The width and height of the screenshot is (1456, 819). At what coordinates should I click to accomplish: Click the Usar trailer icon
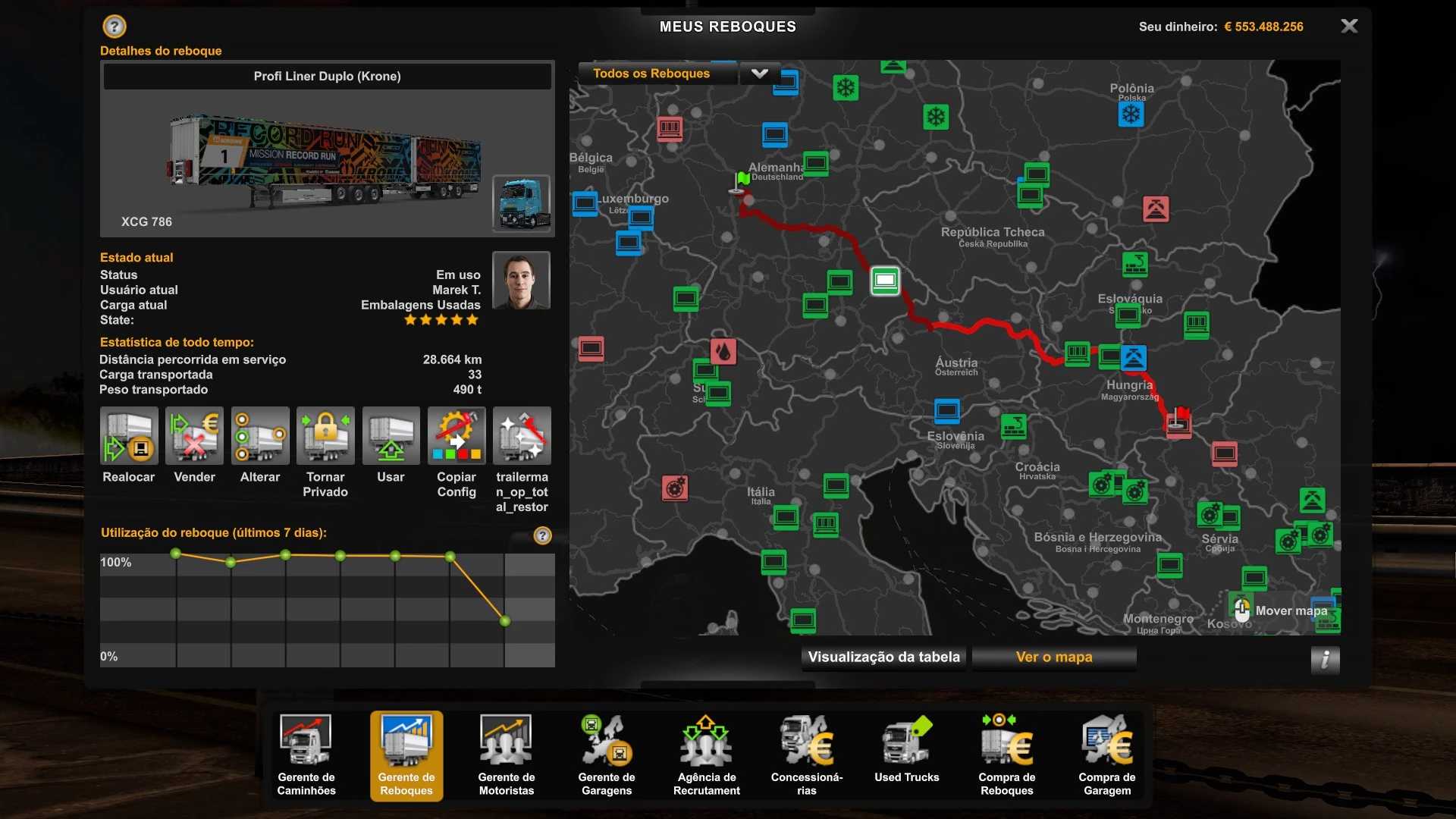(x=391, y=436)
